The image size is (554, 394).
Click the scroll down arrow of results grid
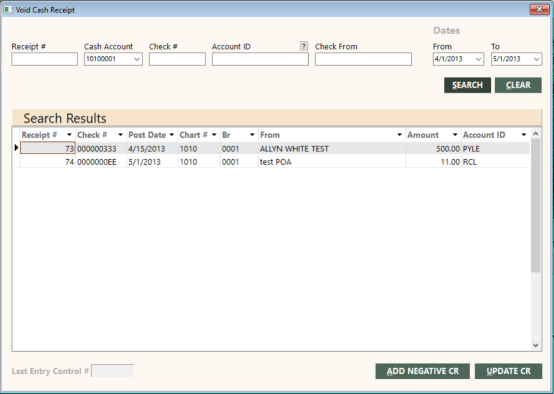536,345
